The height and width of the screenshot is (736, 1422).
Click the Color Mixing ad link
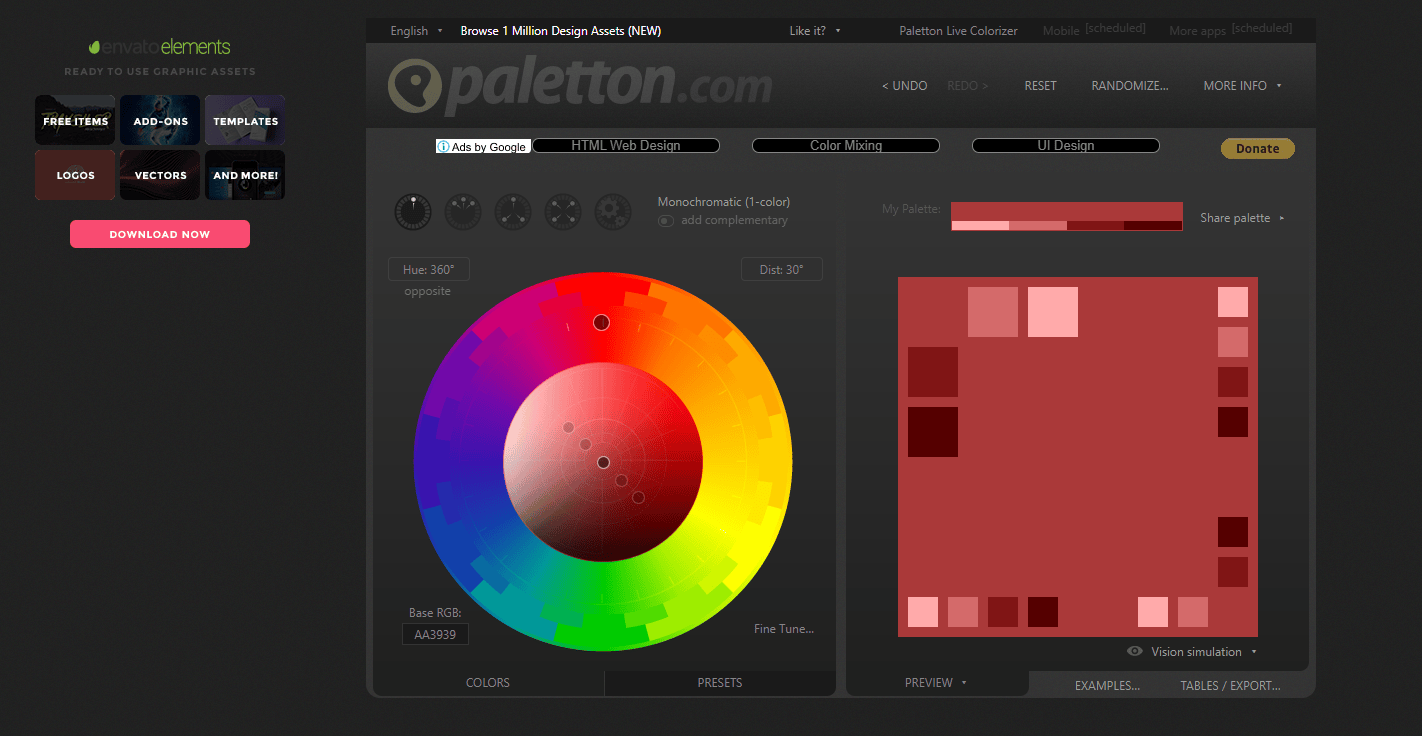click(x=846, y=146)
